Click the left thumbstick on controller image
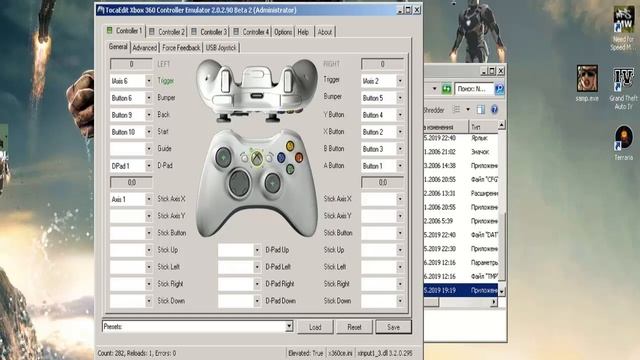The width and height of the screenshot is (640, 360). [223, 157]
